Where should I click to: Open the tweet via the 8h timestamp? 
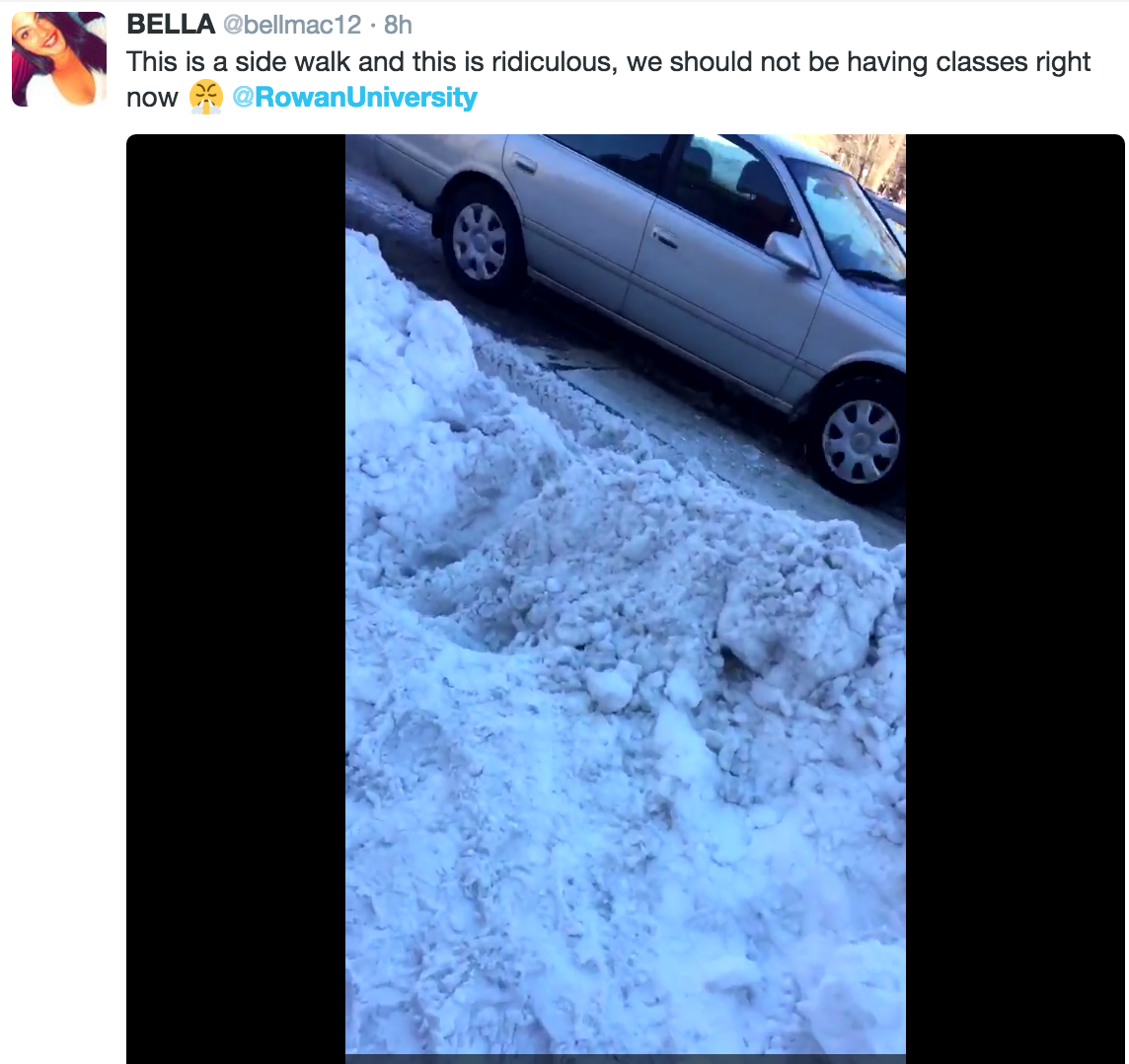pyautogui.click(x=398, y=26)
